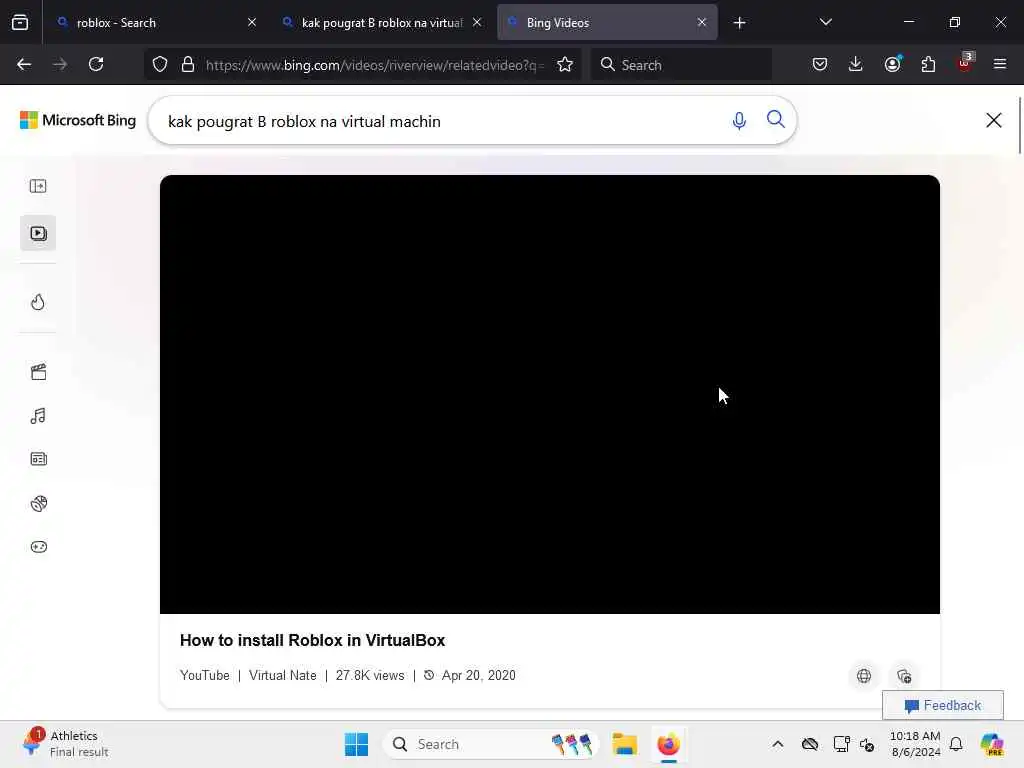
Task: Click the page vertical scrollbar
Action: 1019,124
